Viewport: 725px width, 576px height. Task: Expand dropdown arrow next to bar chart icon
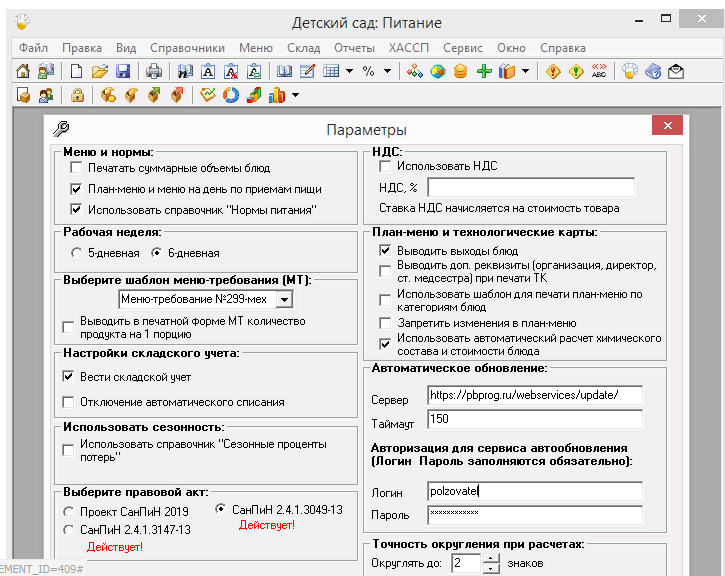click(295, 95)
